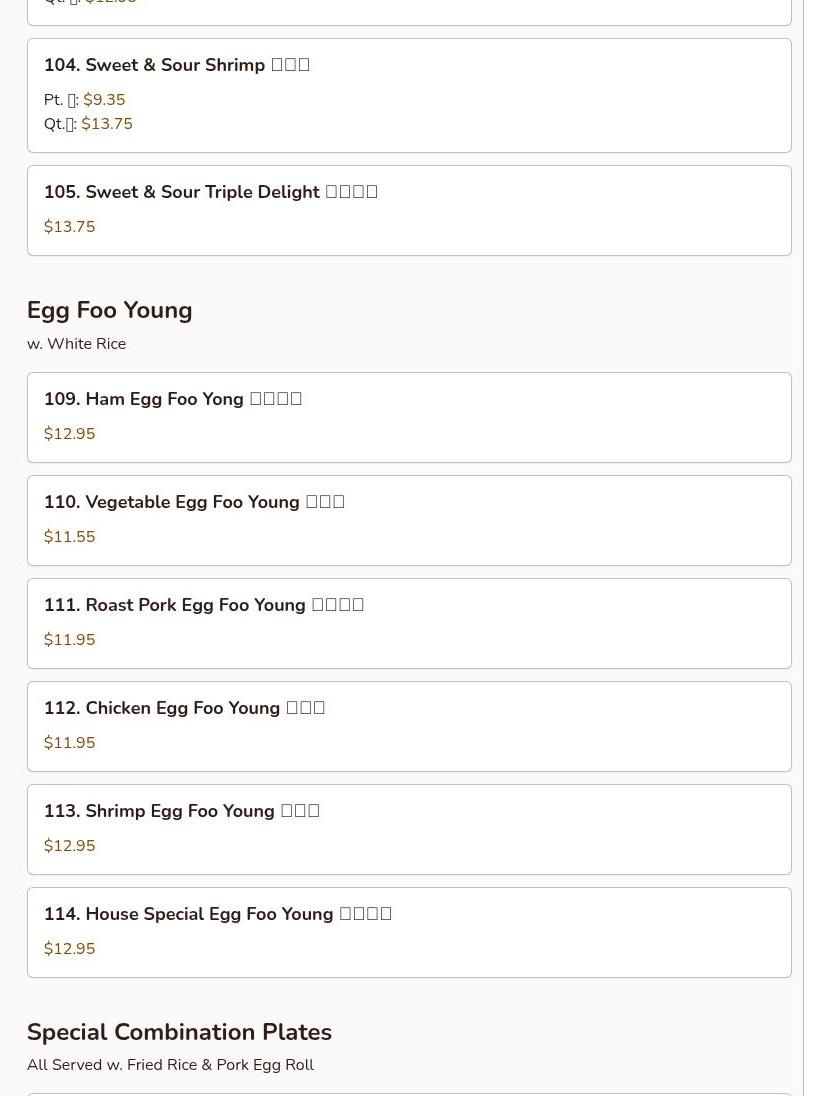The width and height of the screenshot is (824, 1096).
Task: Click the Egg Foo Young section heading
Action: coord(110,310)
